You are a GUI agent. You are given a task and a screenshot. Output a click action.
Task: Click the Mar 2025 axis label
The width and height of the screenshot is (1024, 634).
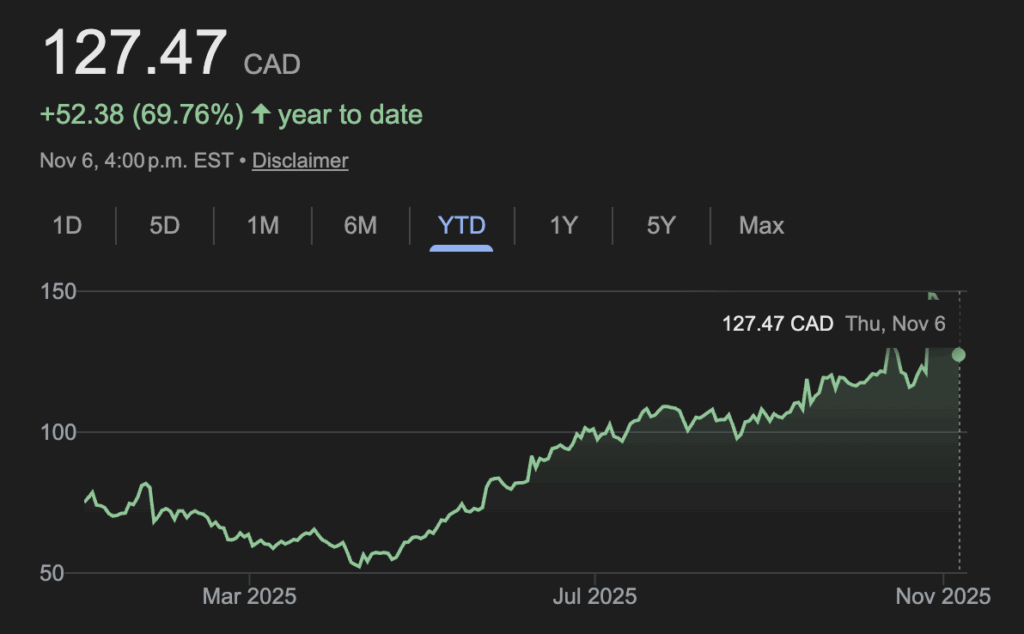tap(249, 597)
